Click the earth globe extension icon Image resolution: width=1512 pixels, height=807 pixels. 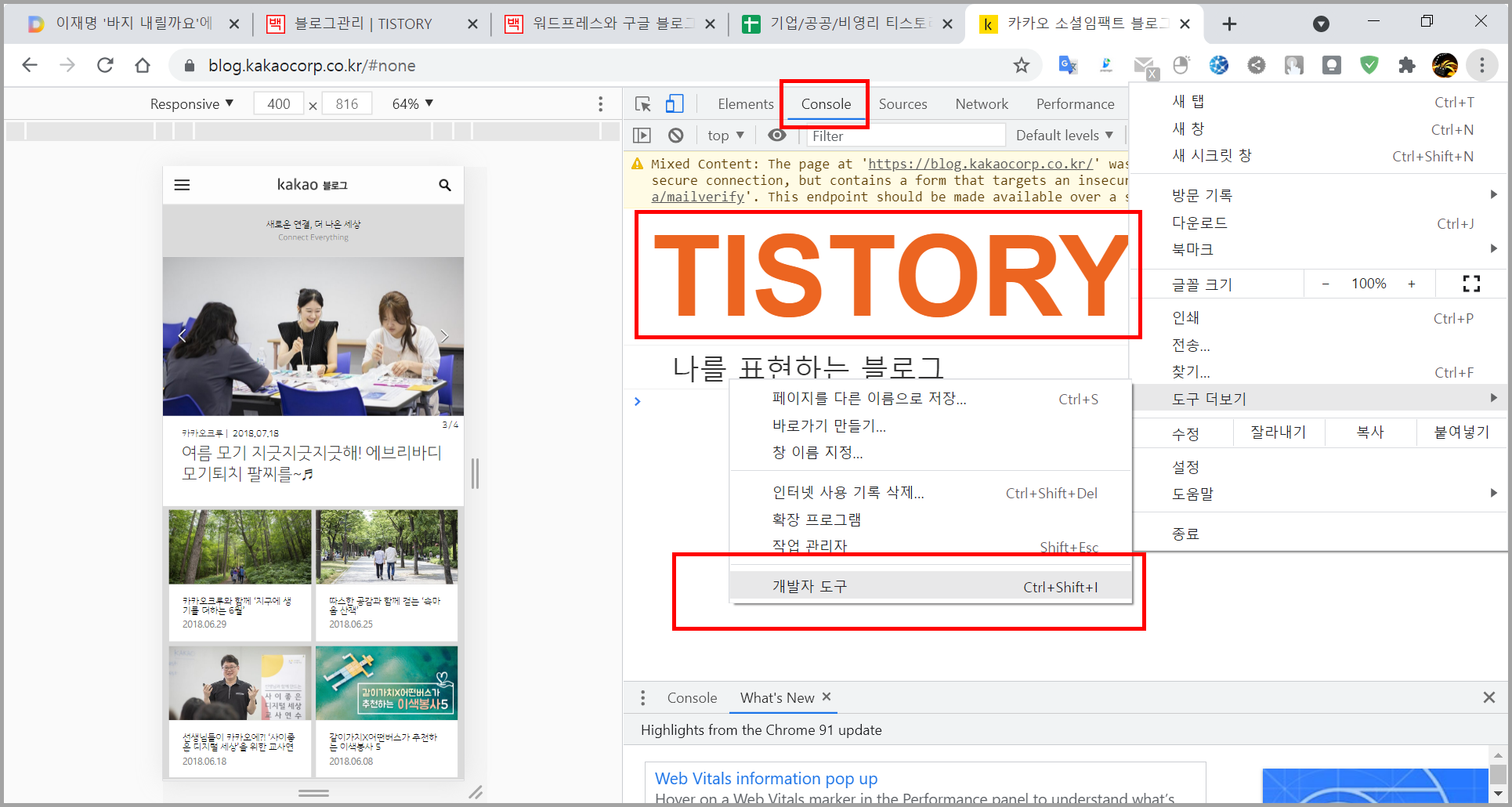[1219, 65]
